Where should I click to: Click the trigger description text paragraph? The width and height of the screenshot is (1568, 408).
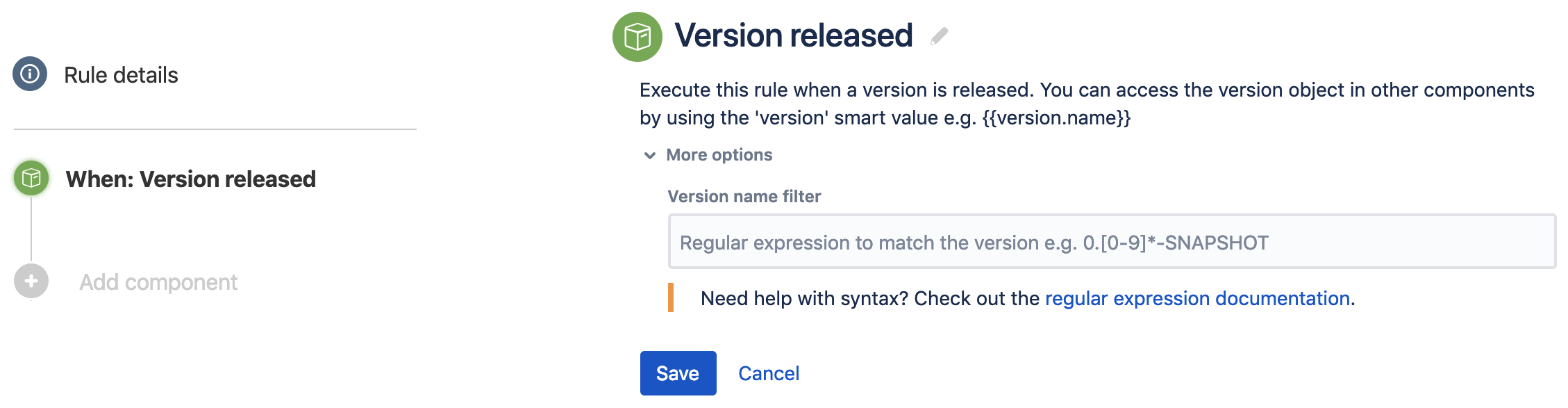pos(1087,104)
